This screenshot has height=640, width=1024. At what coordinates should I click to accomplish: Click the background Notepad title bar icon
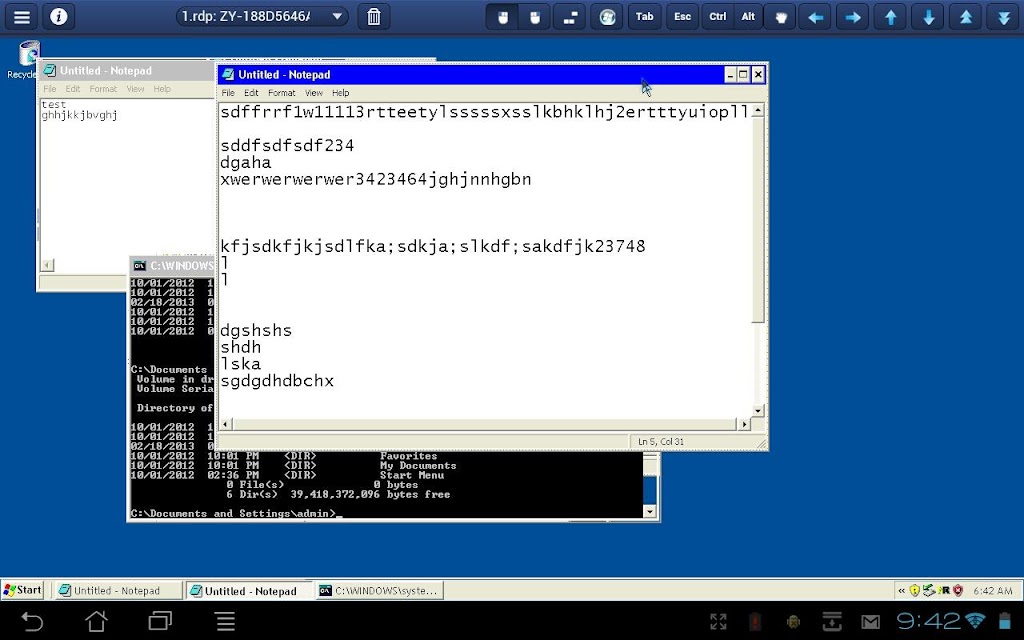point(50,71)
